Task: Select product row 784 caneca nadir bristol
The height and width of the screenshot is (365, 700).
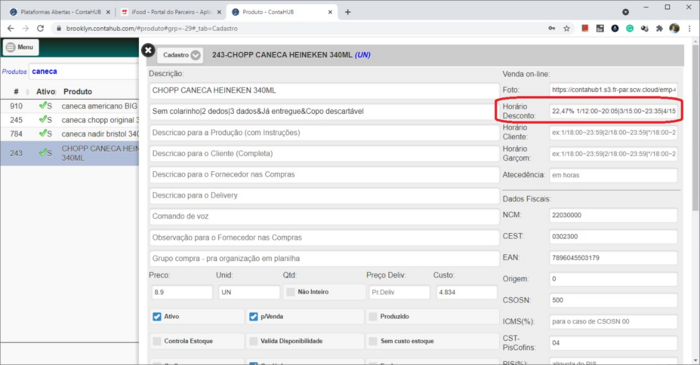Action: tap(70, 134)
